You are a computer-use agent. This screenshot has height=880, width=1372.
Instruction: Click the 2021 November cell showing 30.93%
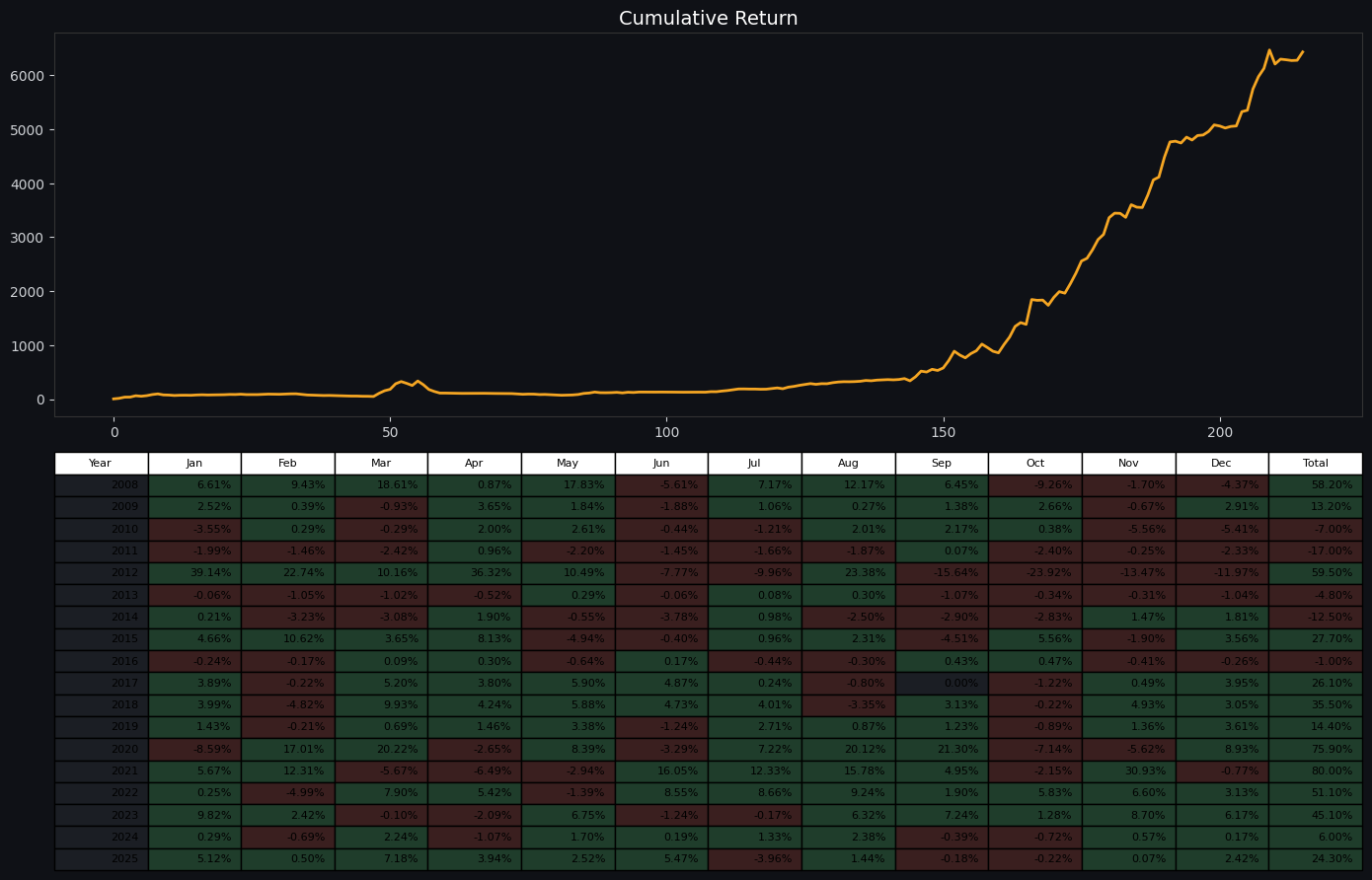pyautogui.click(x=1128, y=771)
